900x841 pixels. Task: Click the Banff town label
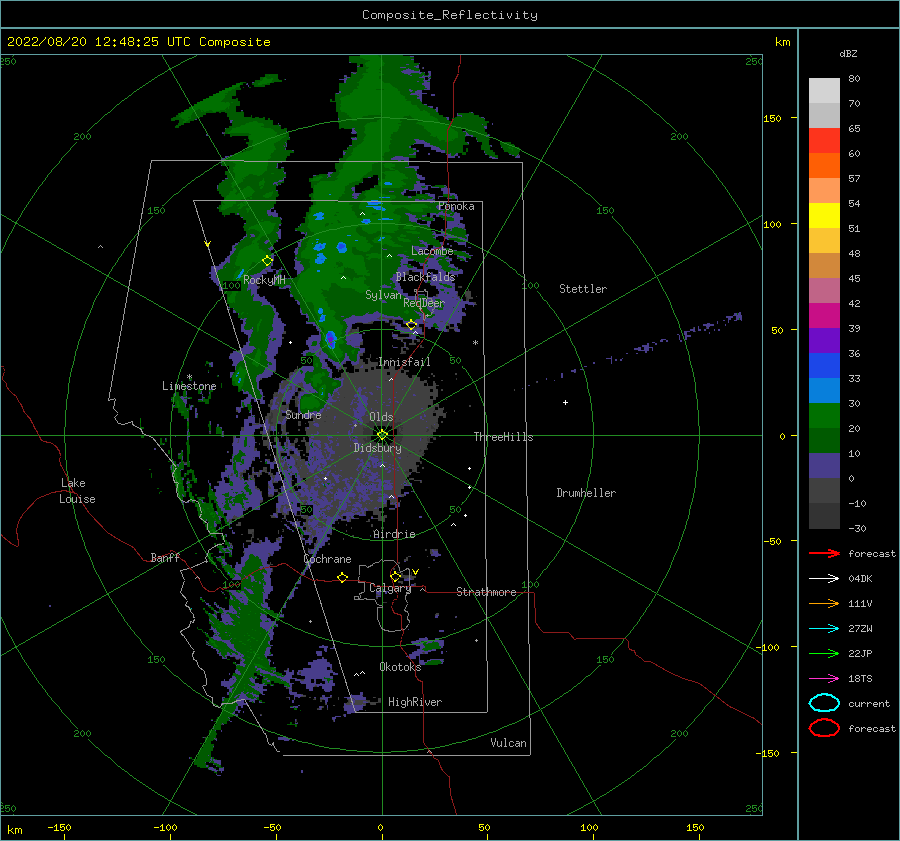click(x=165, y=557)
